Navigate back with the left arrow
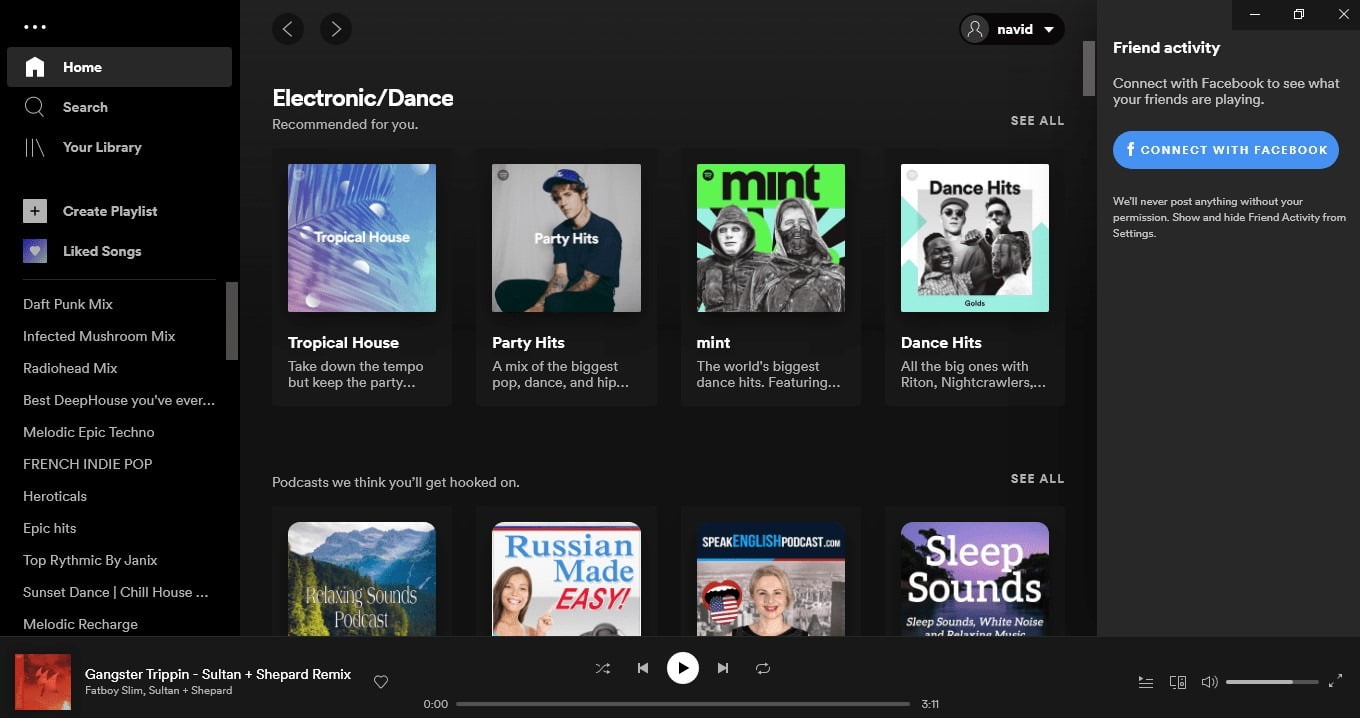The width and height of the screenshot is (1360, 718). [x=288, y=29]
